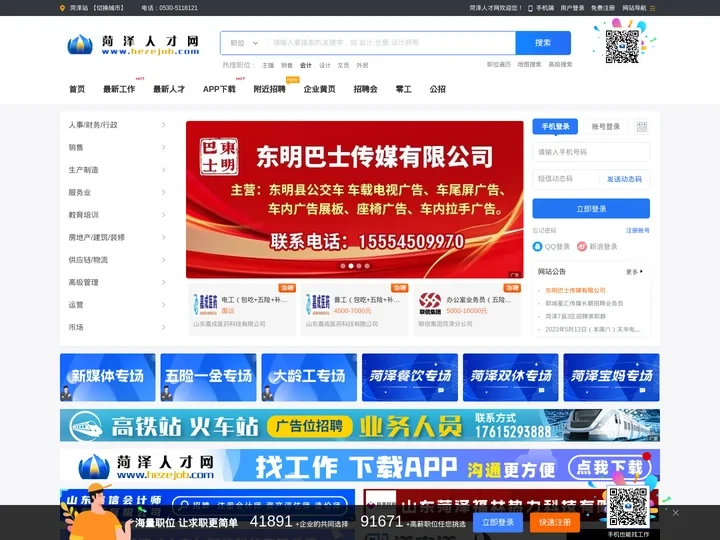Expand the 高级管理 category arrow
Viewport: 720px width, 540px height.
click(163, 282)
